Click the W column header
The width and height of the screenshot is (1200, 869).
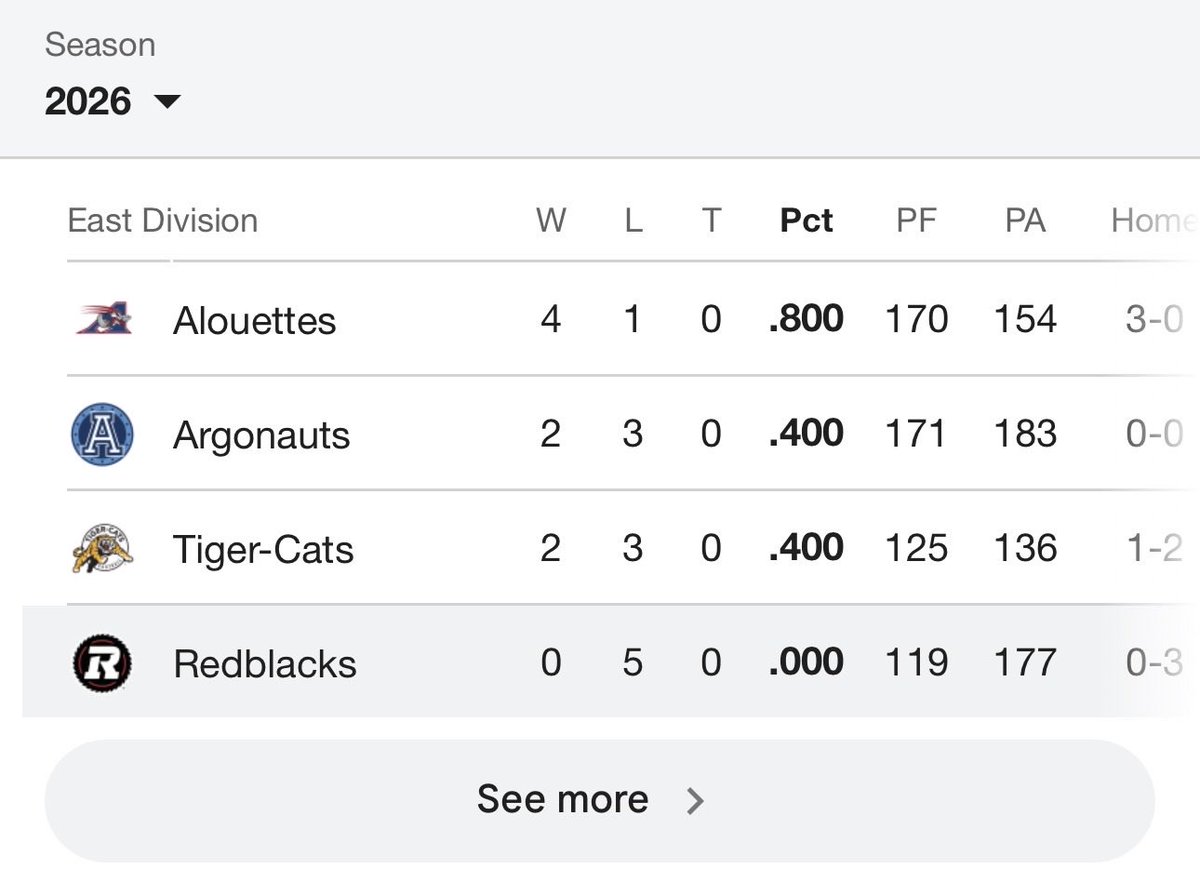551,220
